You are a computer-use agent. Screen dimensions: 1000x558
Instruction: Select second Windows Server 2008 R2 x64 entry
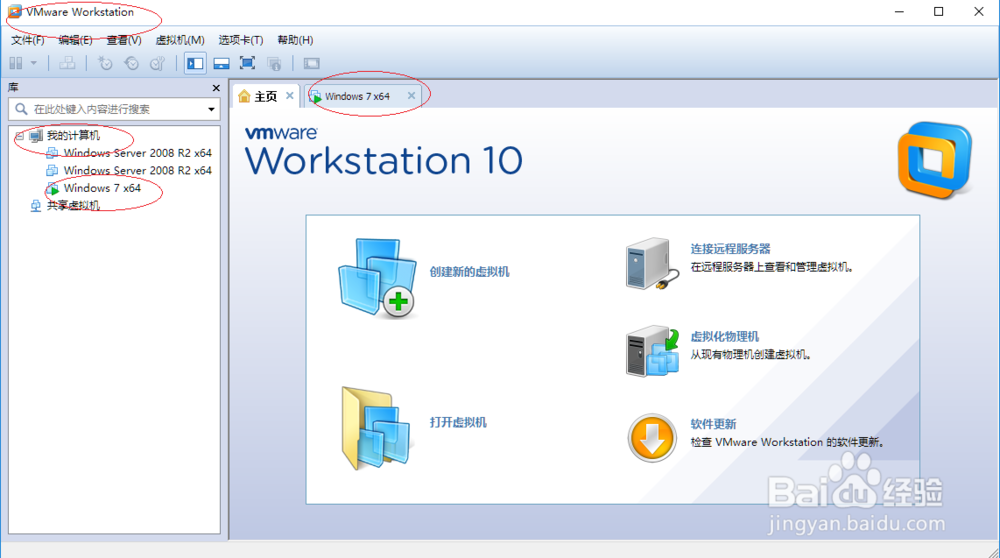[x=138, y=170]
